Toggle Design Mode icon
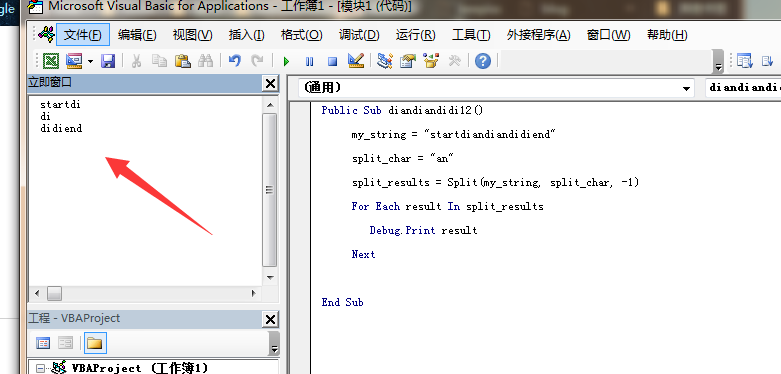The width and height of the screenshot is (781, 374). coord(356,61)
